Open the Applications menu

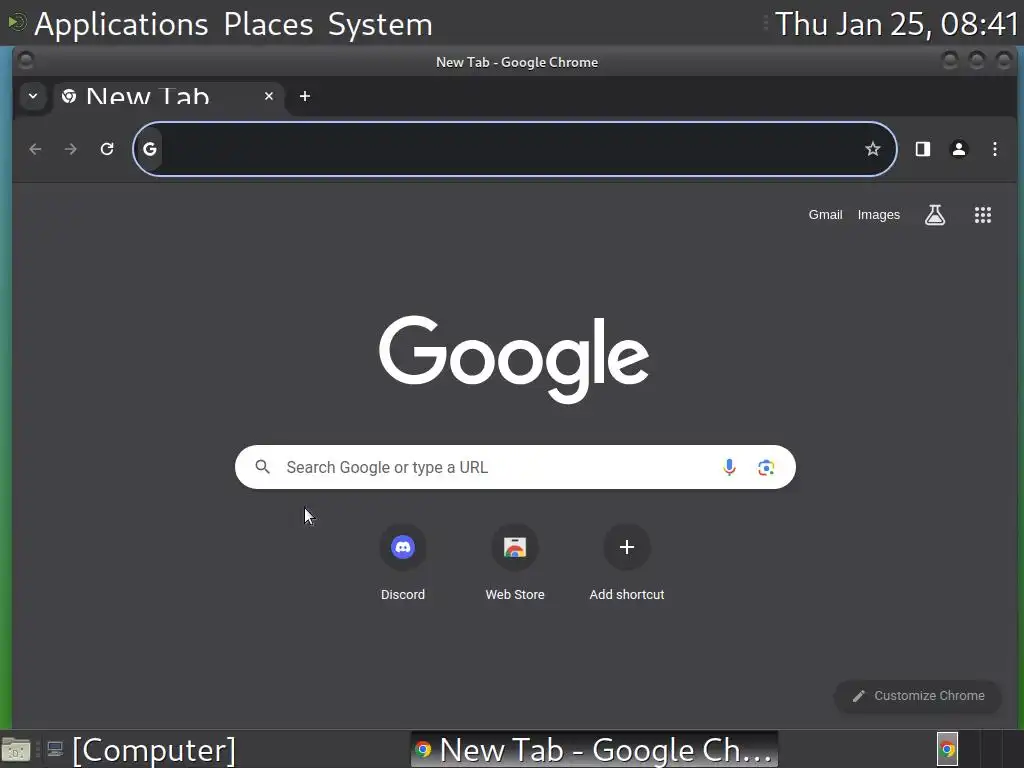coord(121,24)
